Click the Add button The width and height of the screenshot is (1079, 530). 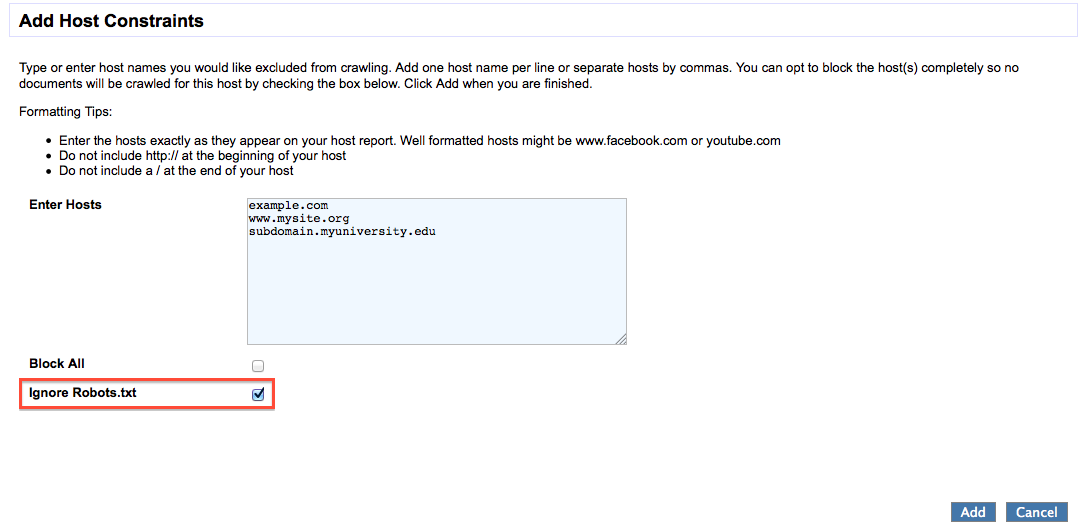point(973,512)
